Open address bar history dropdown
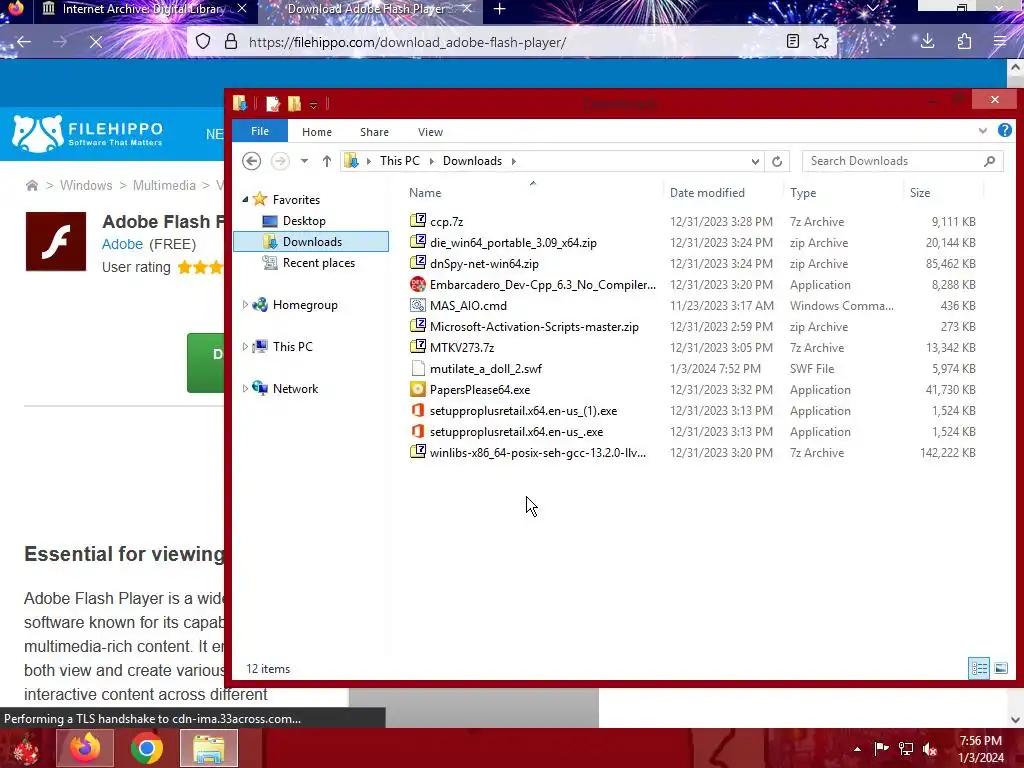This screenshot has width=1024, height=768. pos(756,161)
